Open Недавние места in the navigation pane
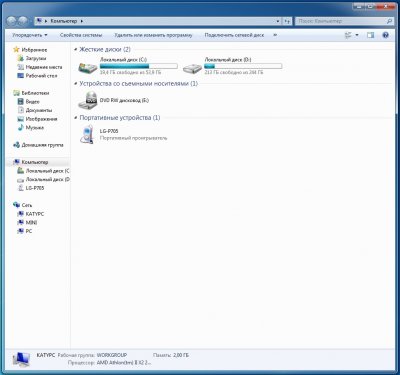Viewport: 400px width, 375px height. pyautogui.click(x=44, y=67)
